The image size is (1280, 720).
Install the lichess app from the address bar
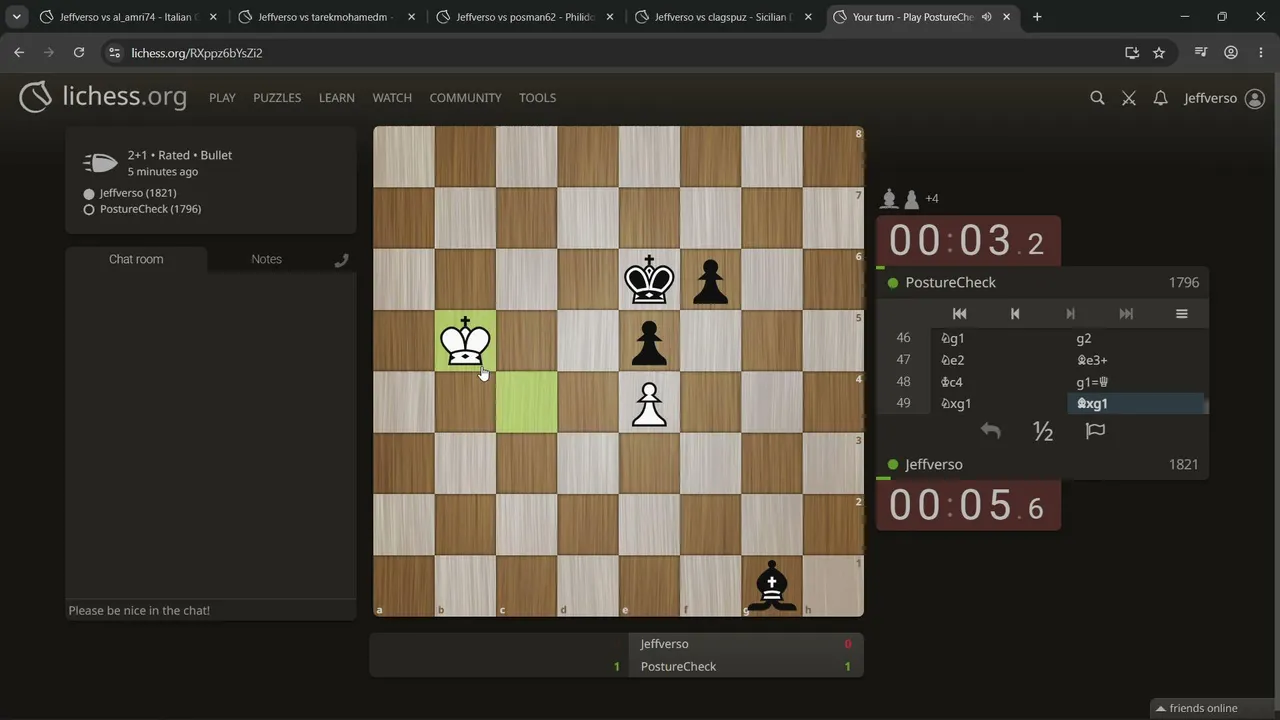coord(1132,53)
